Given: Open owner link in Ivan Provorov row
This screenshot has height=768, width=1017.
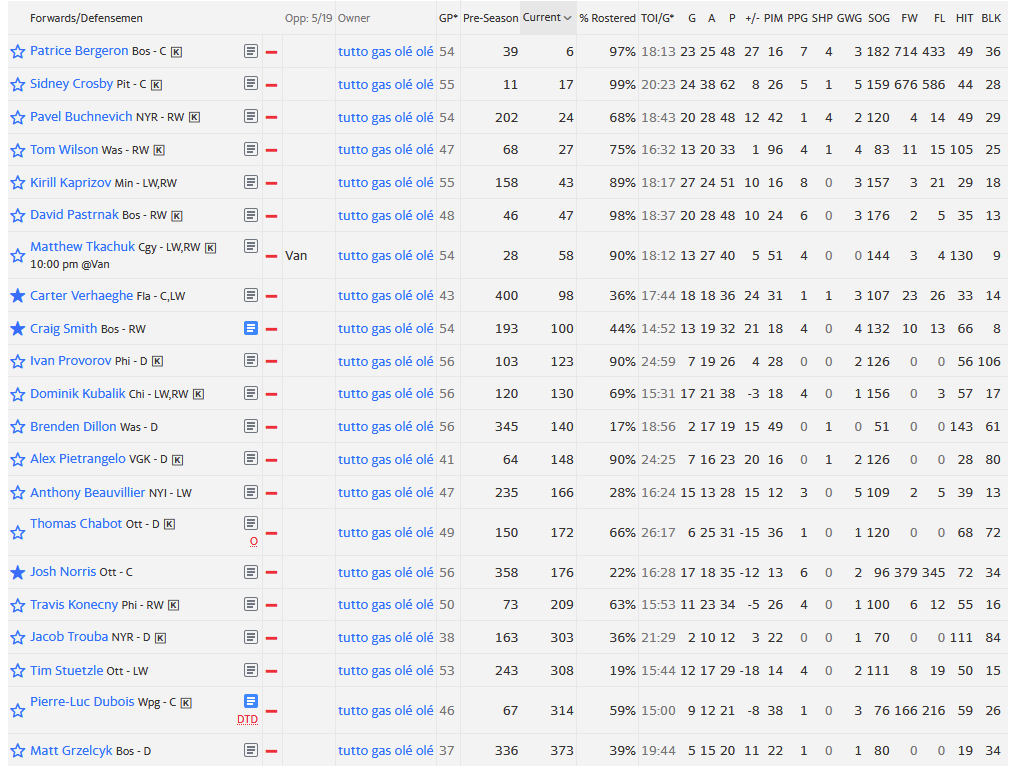Looking at the screenshot, I should [385, 361].
